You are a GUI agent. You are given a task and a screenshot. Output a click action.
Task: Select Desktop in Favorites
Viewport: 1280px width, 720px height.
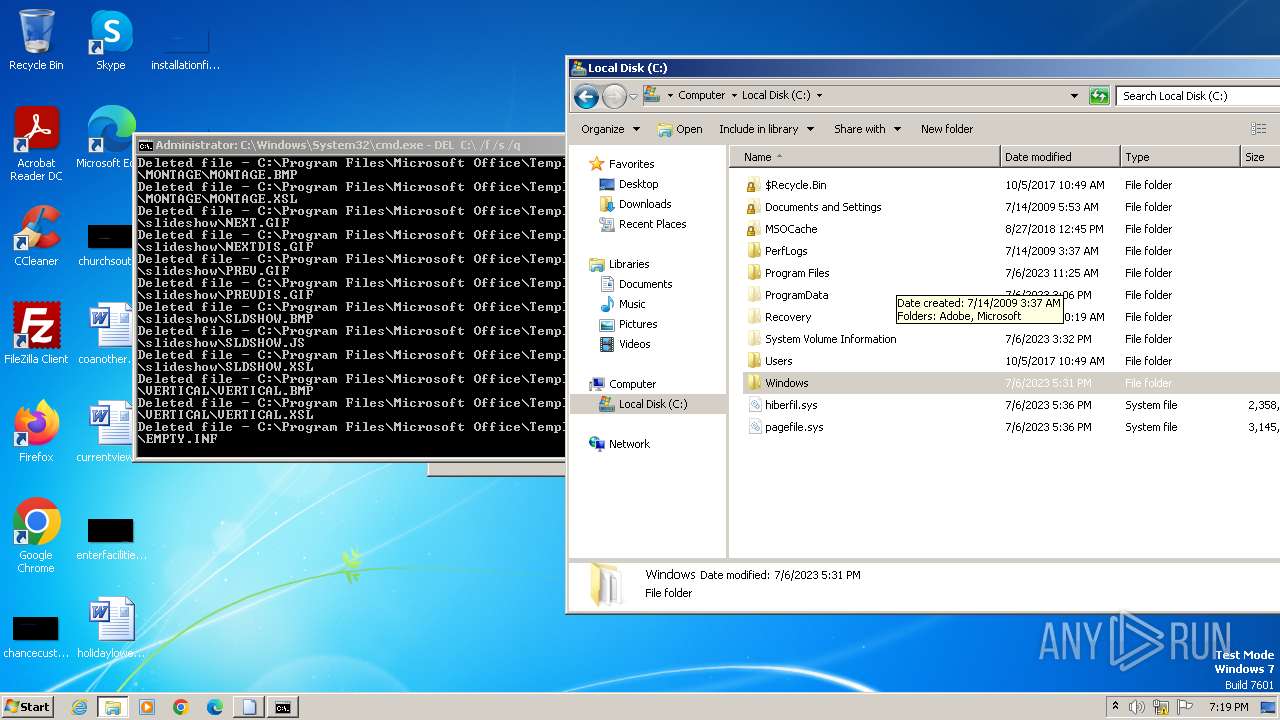[x=638, y=184]
